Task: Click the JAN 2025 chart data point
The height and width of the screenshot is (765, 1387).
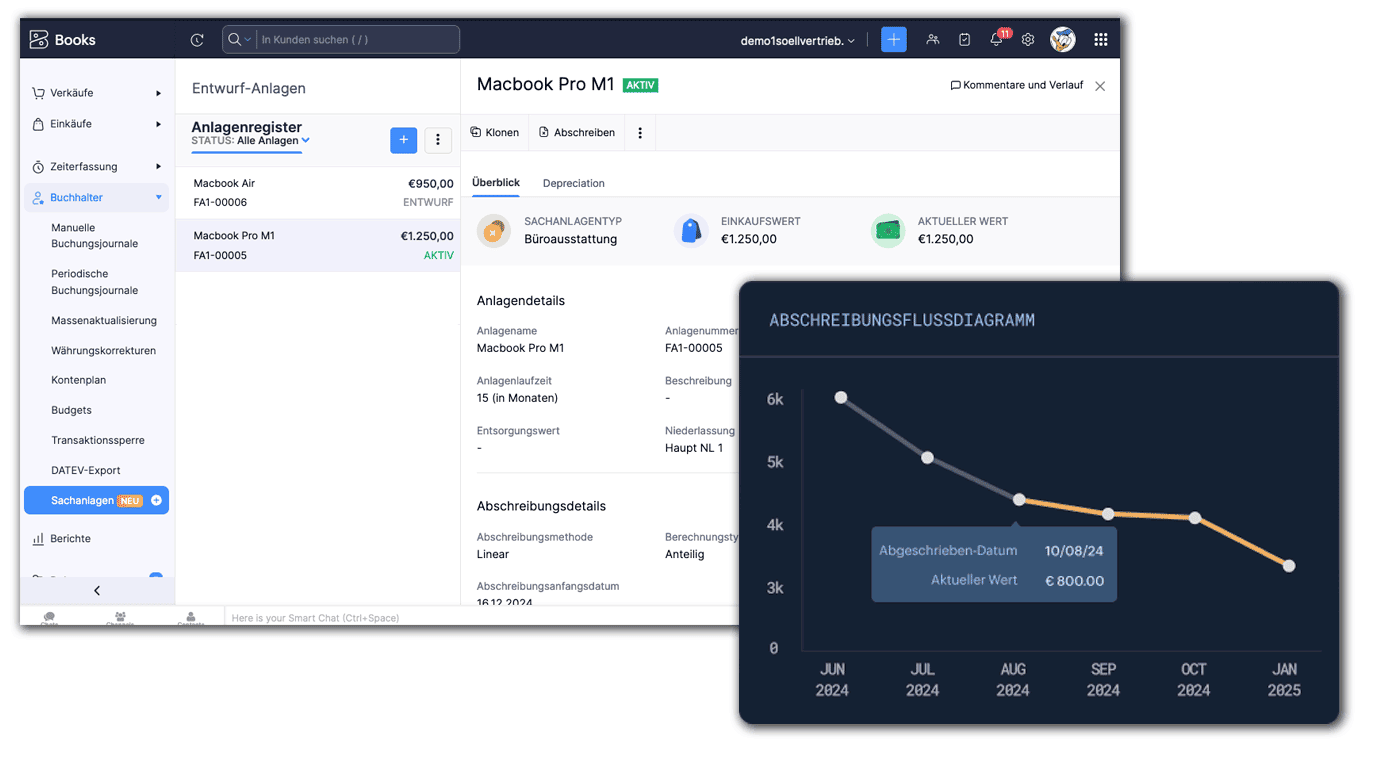Action: tap(1289, 566)
